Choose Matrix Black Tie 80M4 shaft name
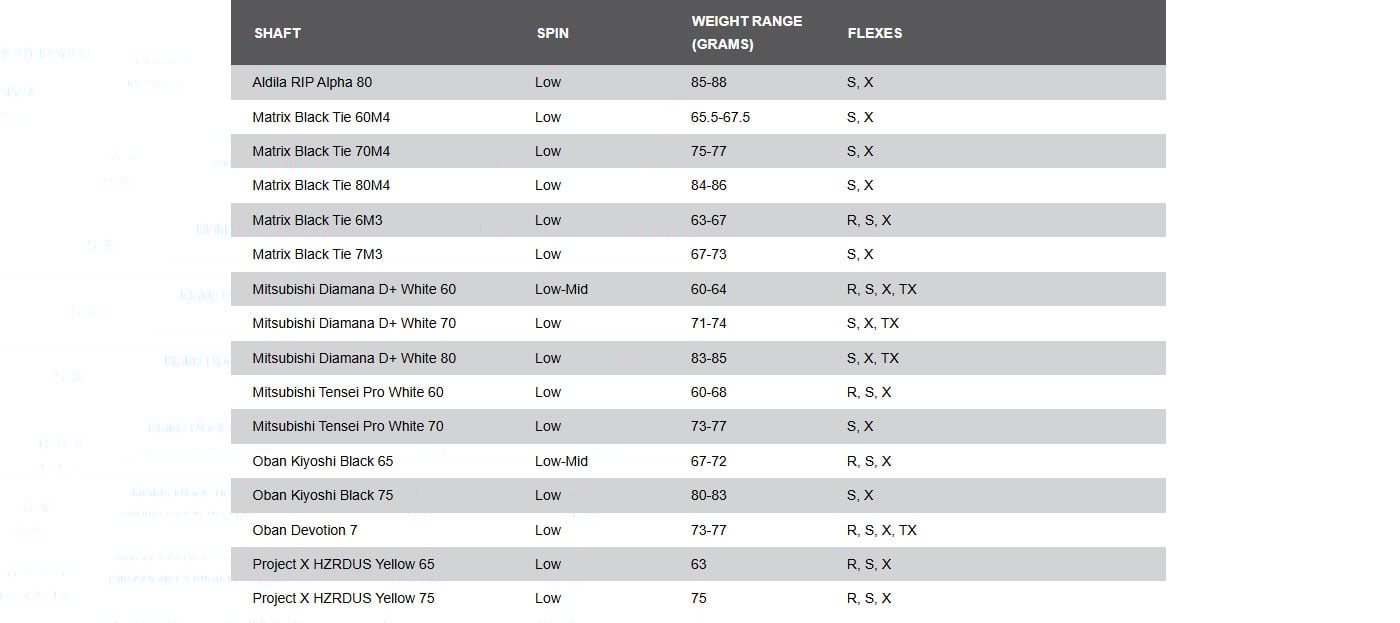 (321, 185)
